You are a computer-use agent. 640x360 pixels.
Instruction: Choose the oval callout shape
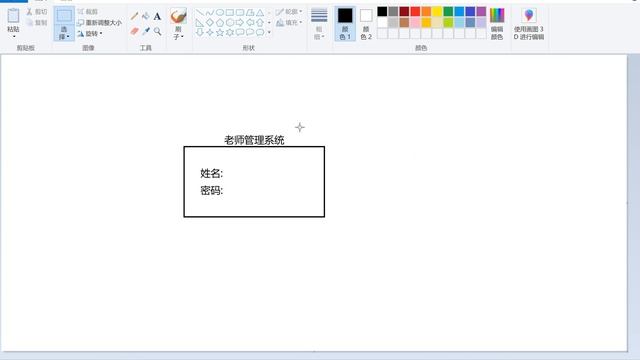250,32
